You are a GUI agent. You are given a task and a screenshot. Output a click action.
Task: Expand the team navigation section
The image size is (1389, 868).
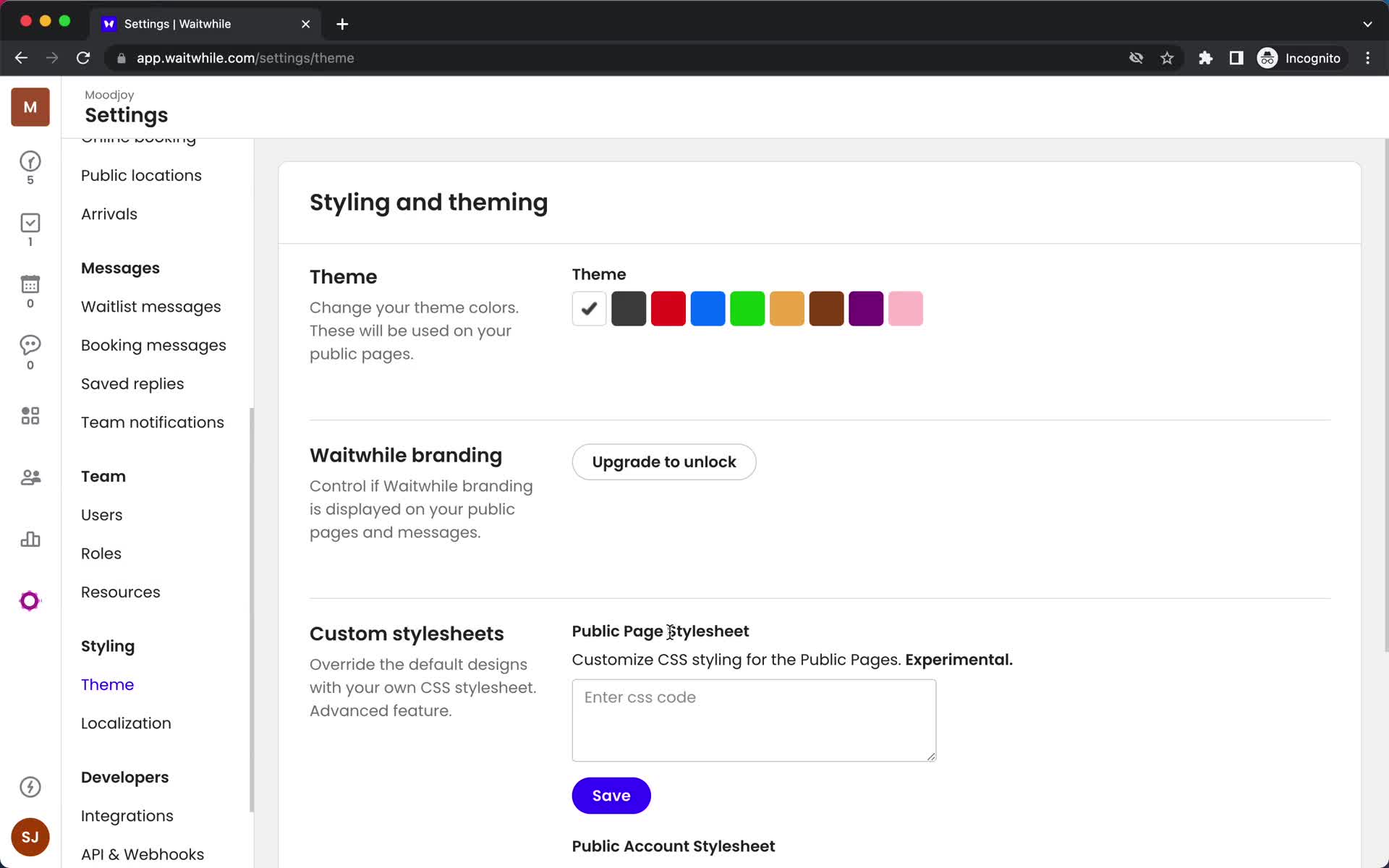pos(103,476)
